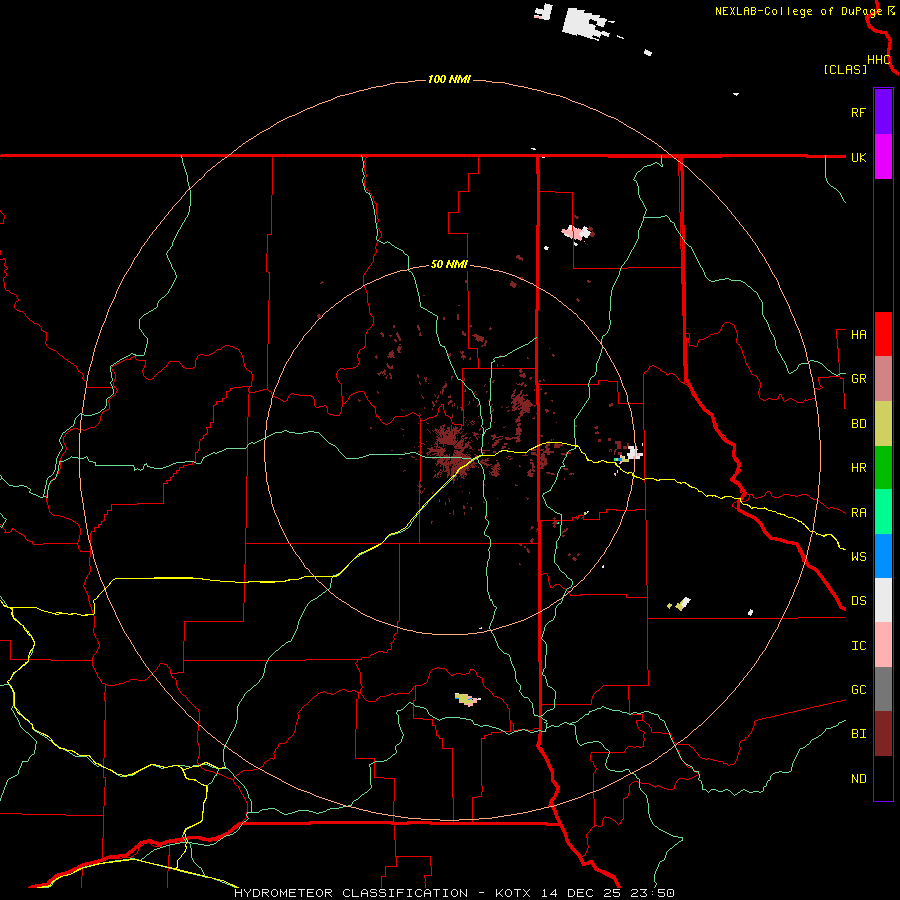Viewport: 900px width, 900px height.
Task: Click the NEXLAB-College of DuPage credit text
Action: point(798,11)
